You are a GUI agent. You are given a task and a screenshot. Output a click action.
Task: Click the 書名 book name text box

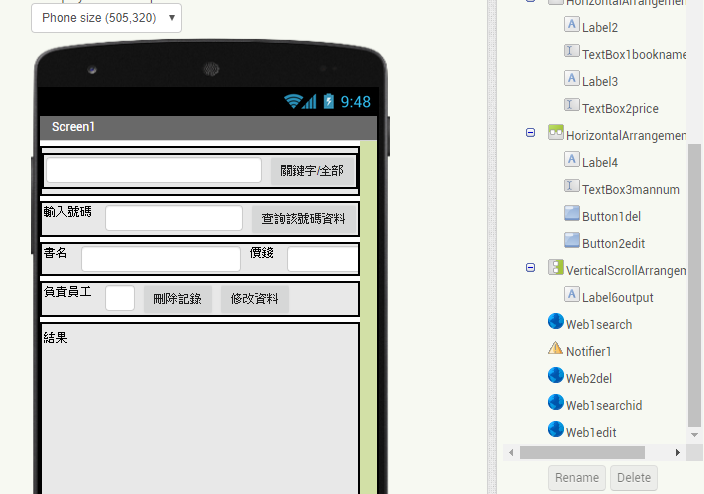coord(161,259)
